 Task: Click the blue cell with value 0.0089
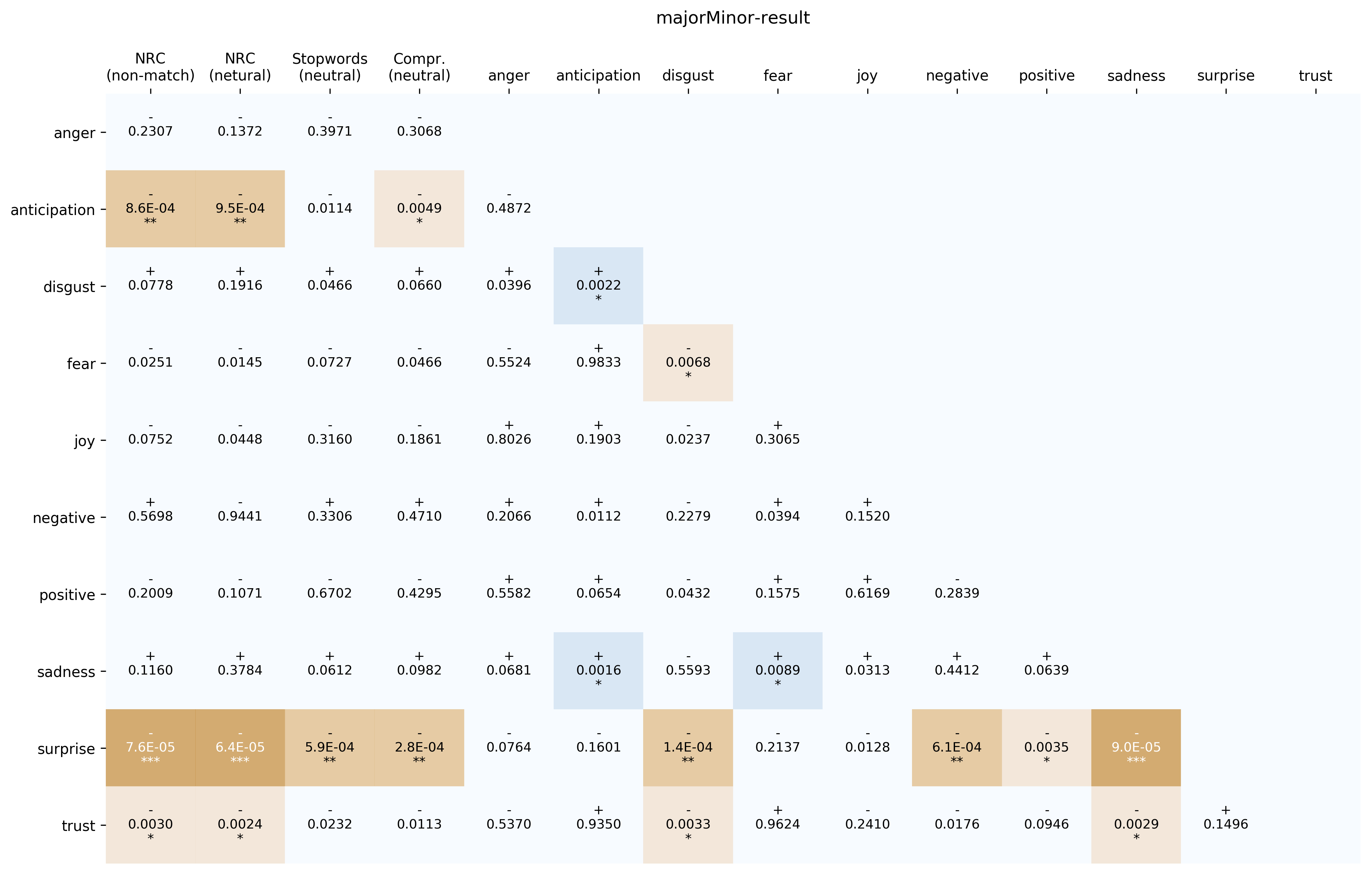tap(778, 670)
